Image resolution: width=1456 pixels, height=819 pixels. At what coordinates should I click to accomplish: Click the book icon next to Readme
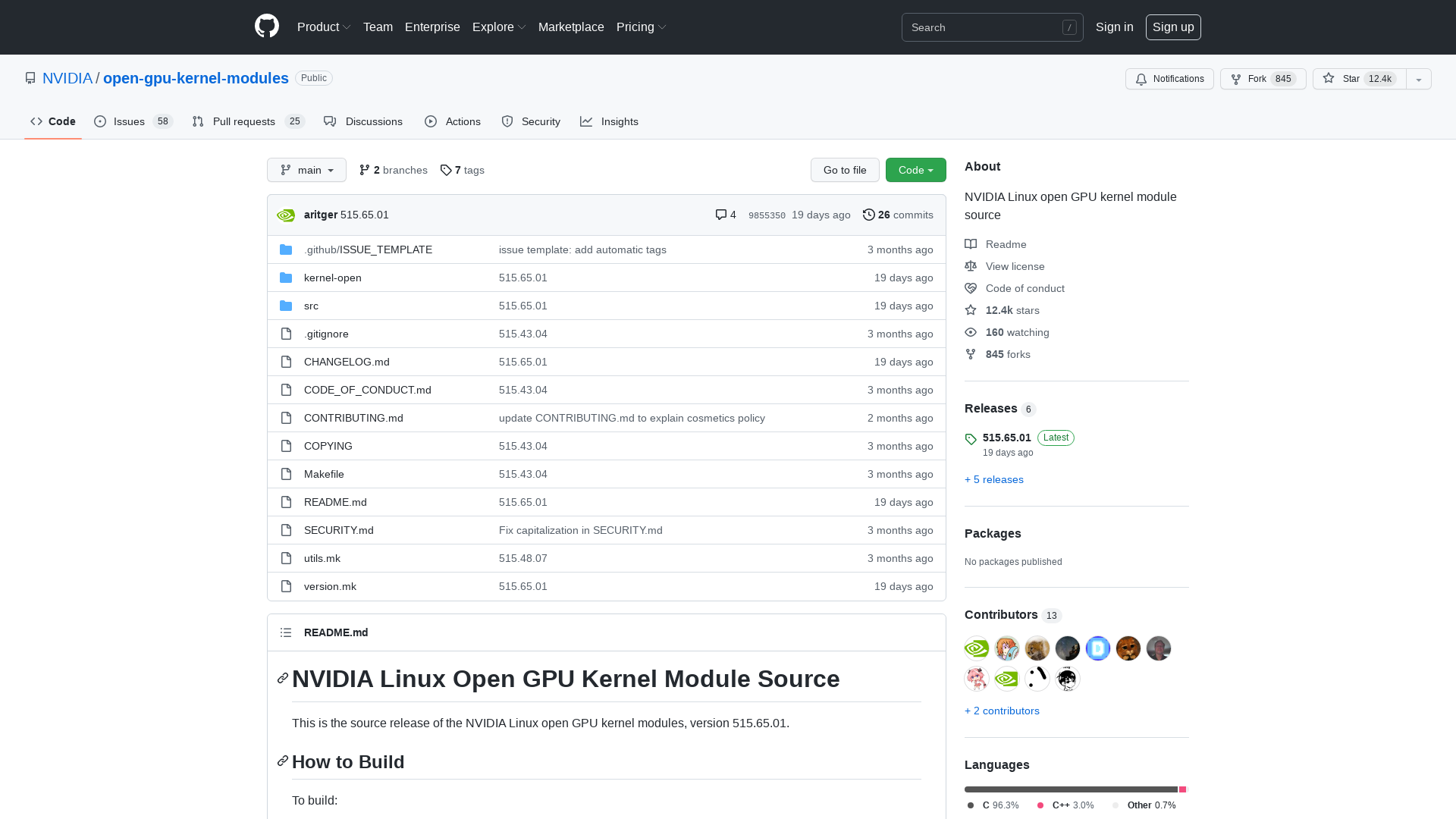[971, 244]
